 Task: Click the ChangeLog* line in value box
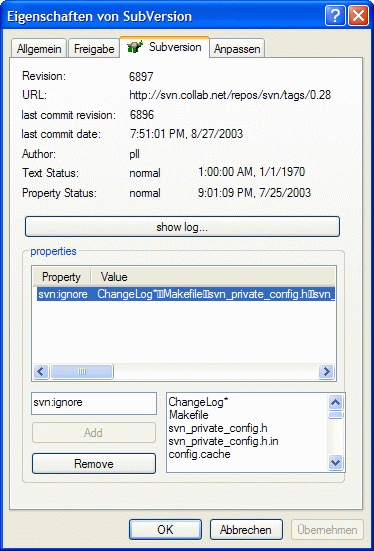199,402
